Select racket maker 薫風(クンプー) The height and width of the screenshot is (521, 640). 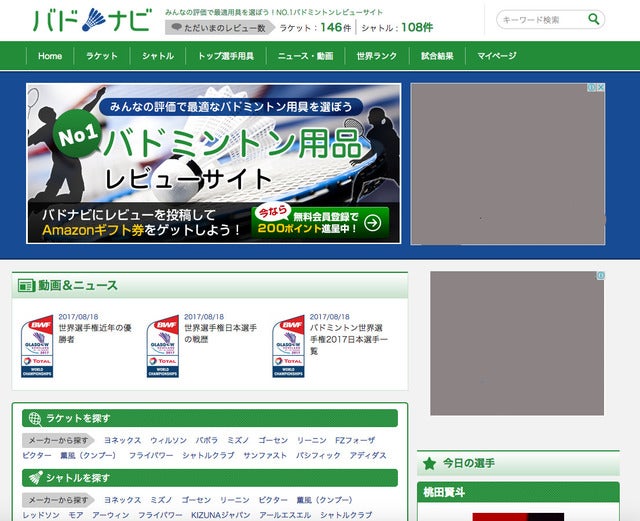[x=88, y=455]
